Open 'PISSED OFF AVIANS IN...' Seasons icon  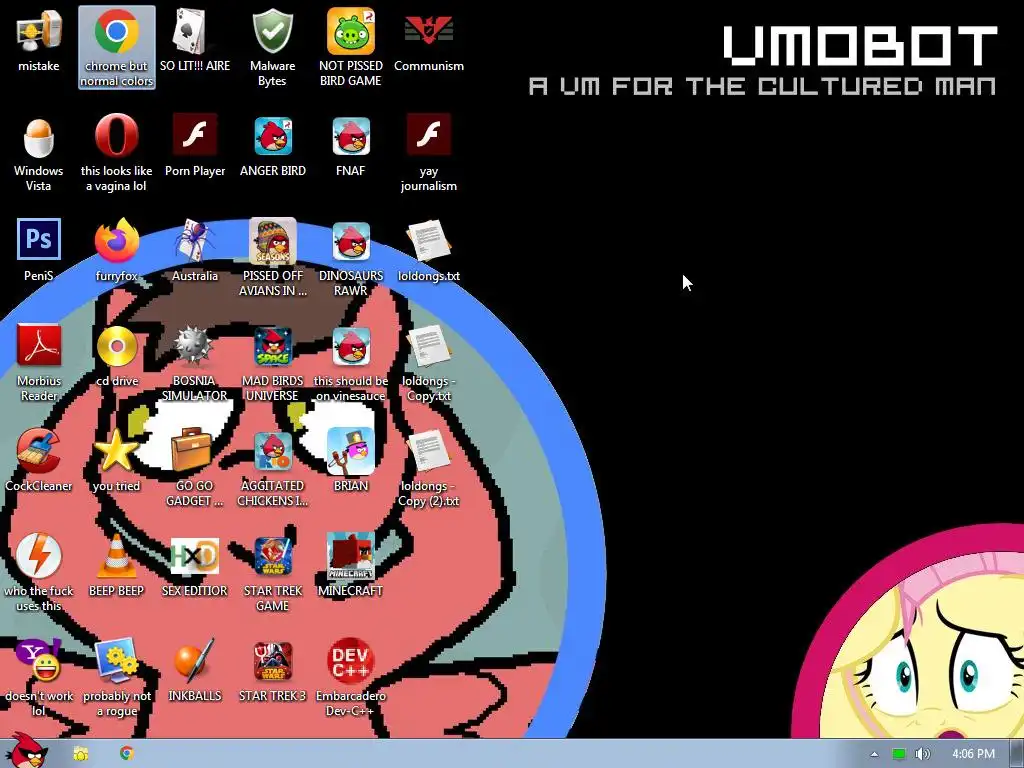point(272,257)
